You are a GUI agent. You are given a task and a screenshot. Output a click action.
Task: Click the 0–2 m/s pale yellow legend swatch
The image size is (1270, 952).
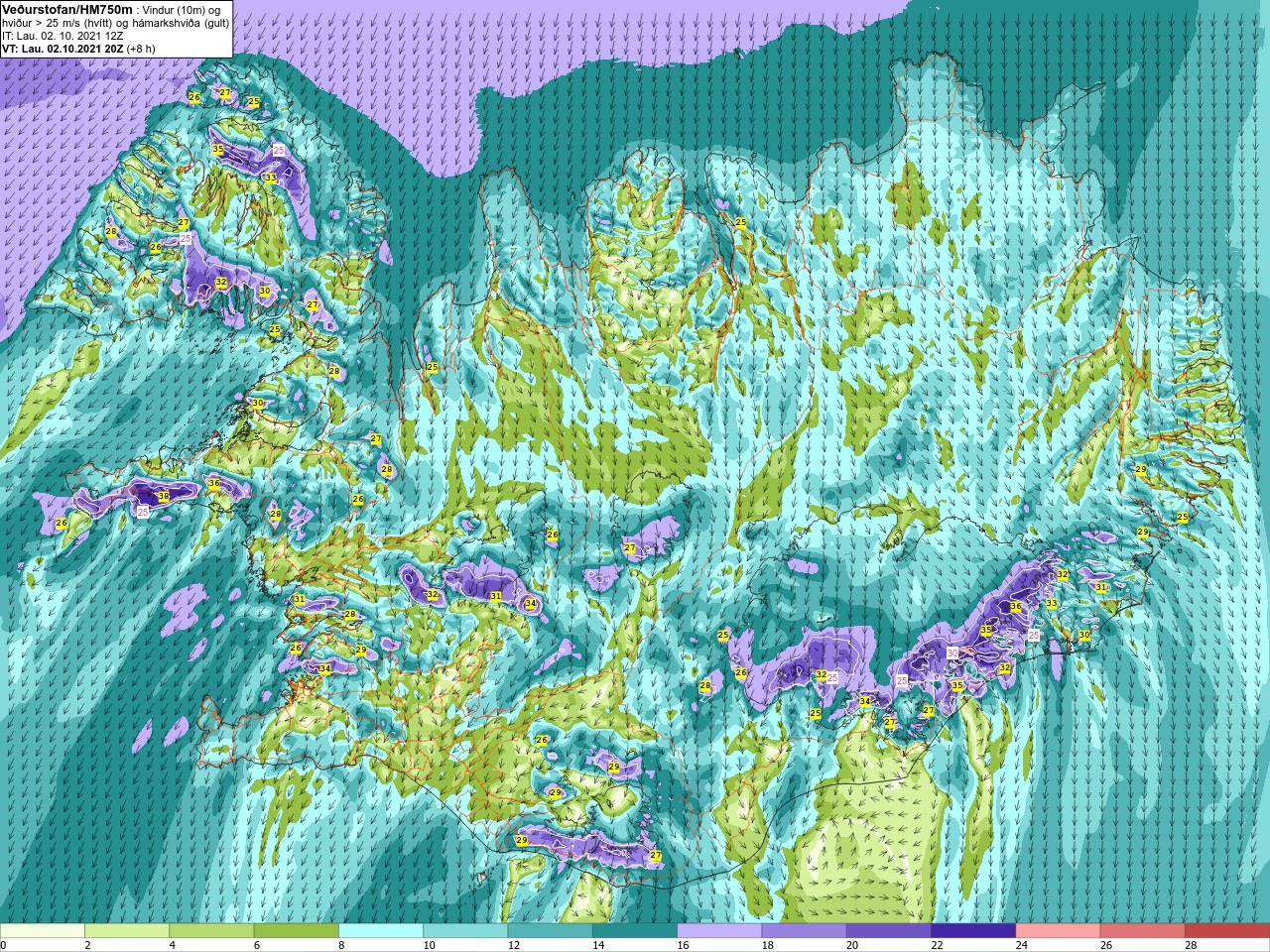click(43, 931)
